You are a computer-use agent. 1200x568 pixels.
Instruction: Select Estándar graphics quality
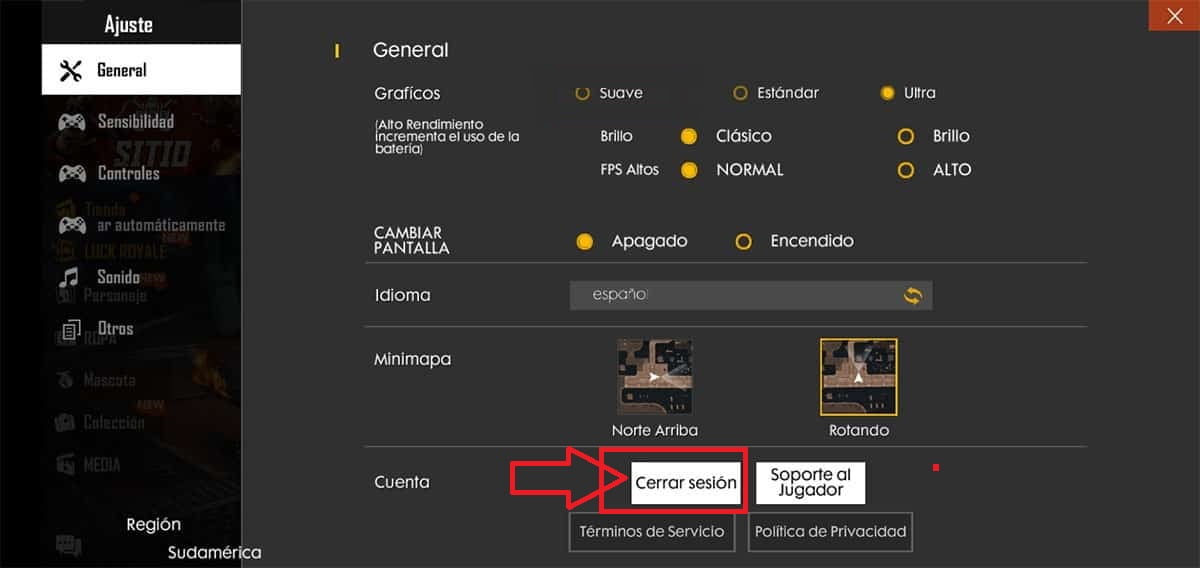click(x=740, y=93)
